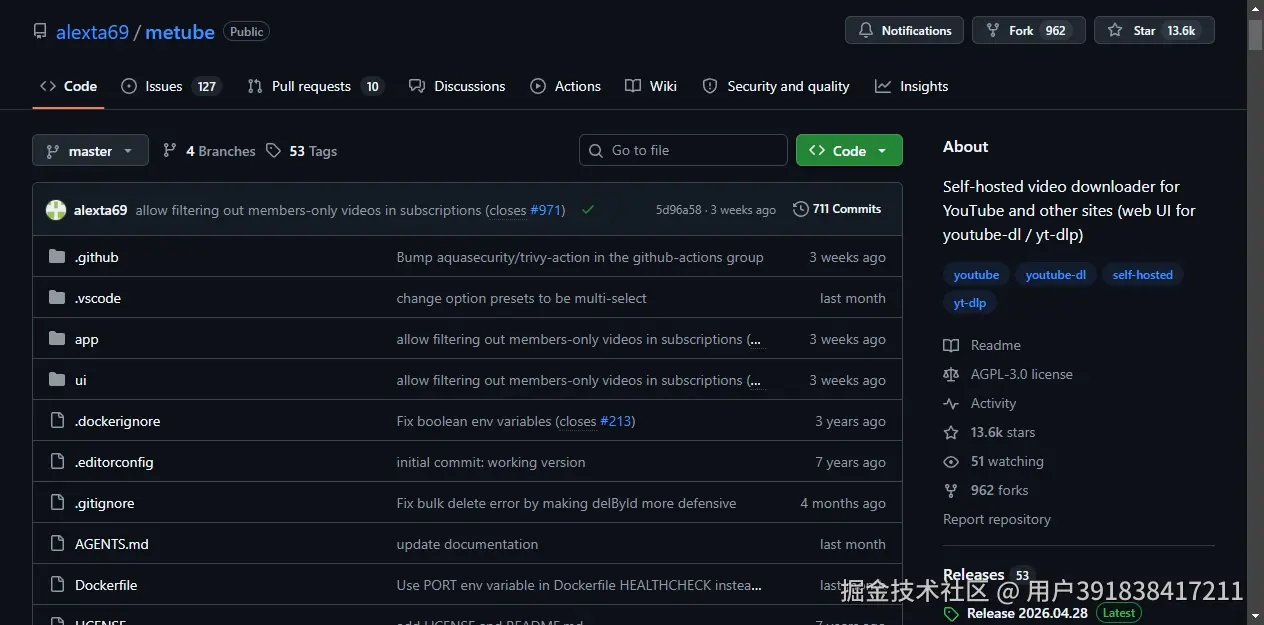Open the metube repository name link
This screenshot has width=1264, height=625.
pos(180,32)
